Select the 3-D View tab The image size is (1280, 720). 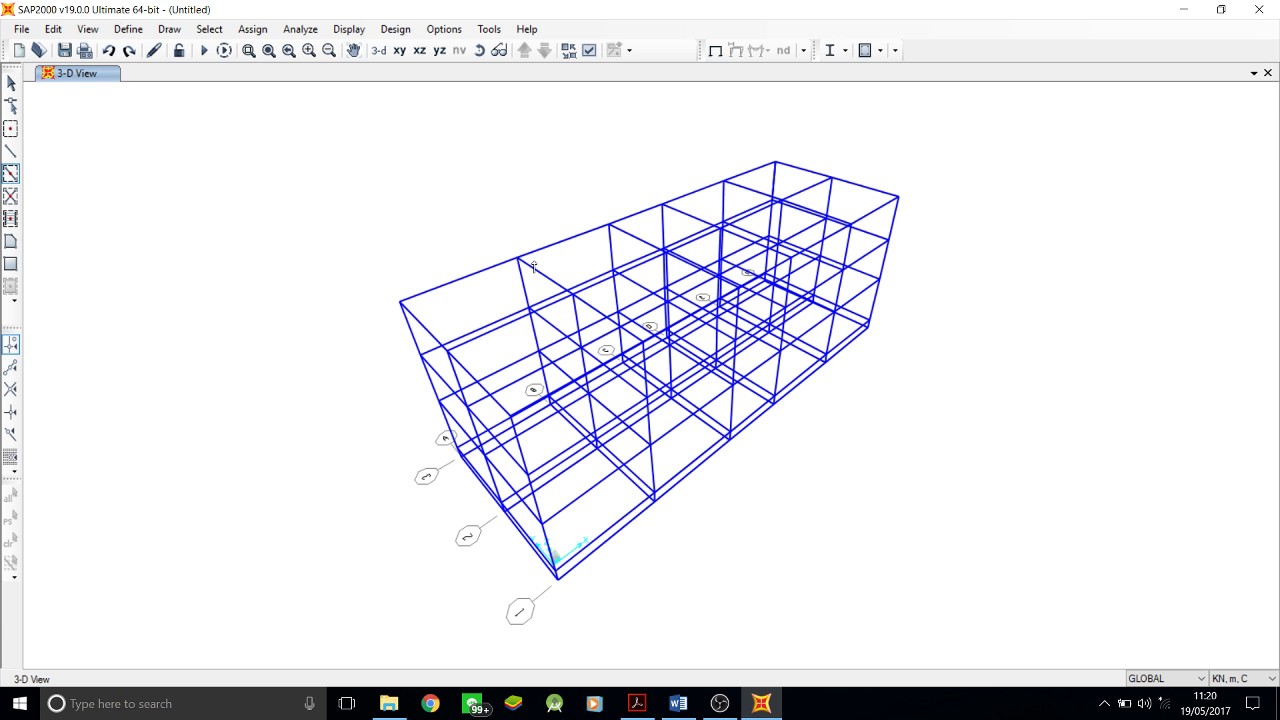tap(78, 73)
